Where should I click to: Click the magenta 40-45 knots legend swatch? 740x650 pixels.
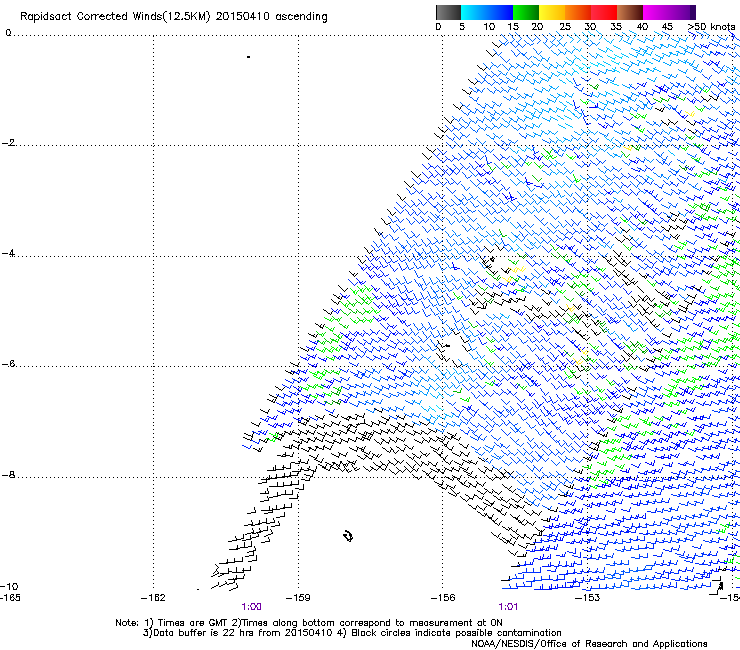pos(656,12)
